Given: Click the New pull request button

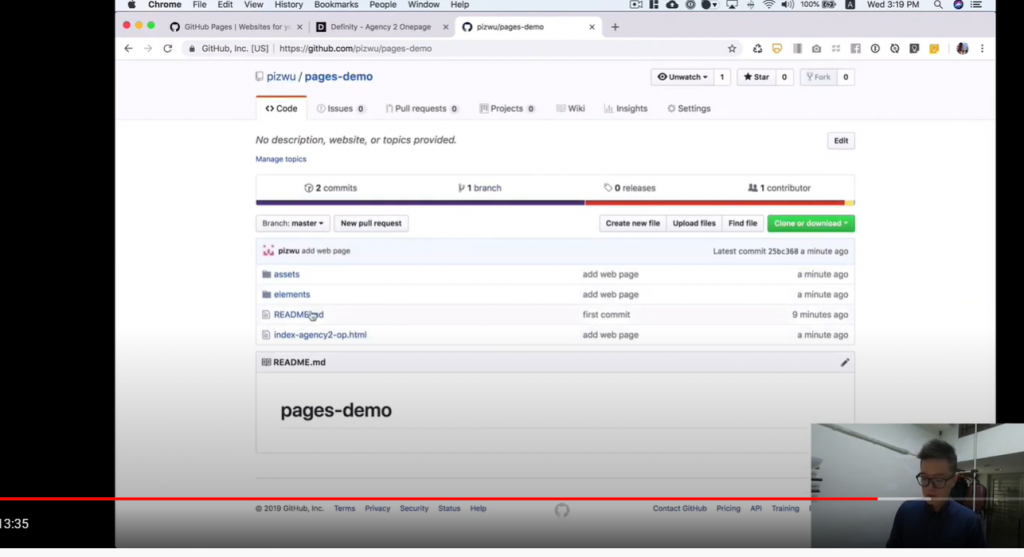Looking at the screenshot, I should click(371, 223).
